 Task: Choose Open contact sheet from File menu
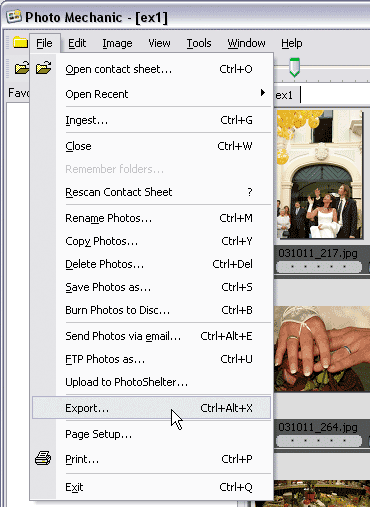click(152, 69)
